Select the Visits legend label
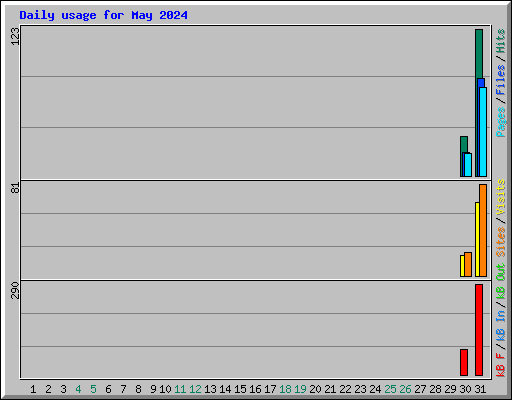This screenshot has width=512, height=400. 501,197
